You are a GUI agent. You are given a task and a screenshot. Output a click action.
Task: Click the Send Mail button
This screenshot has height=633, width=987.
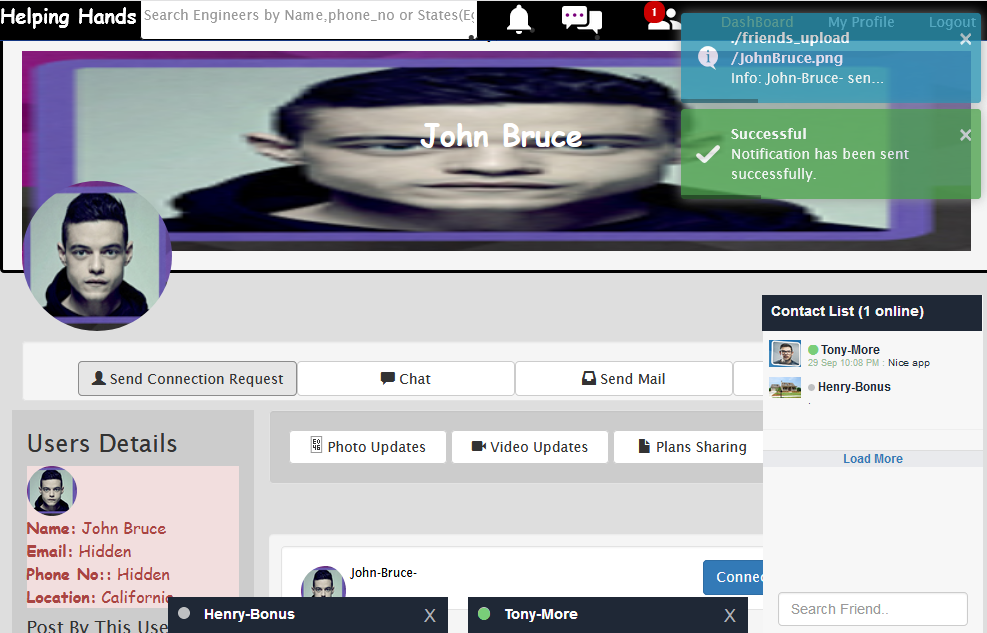pyautogui.click(x=624, y=379)
